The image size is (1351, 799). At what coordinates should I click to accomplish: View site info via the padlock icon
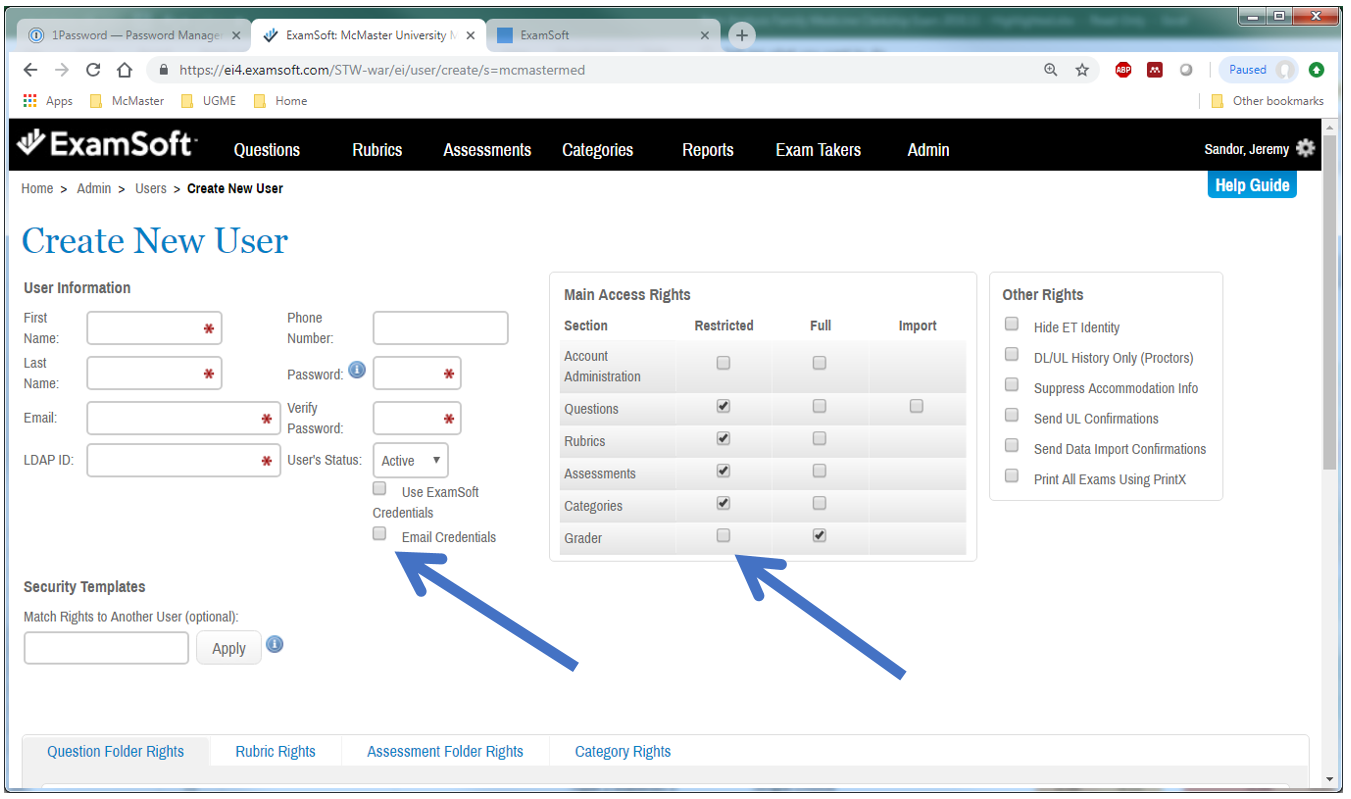[x=164, y=70]
